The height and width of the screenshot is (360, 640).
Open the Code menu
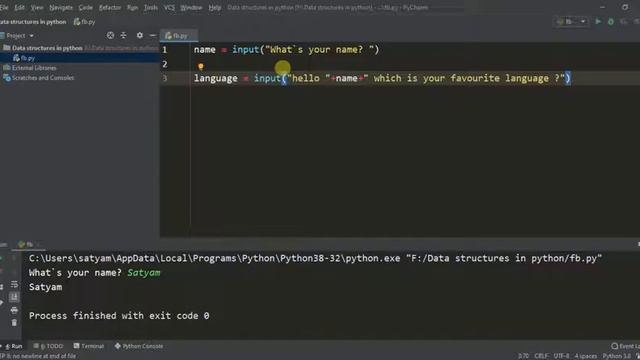[x=85, y=7]
